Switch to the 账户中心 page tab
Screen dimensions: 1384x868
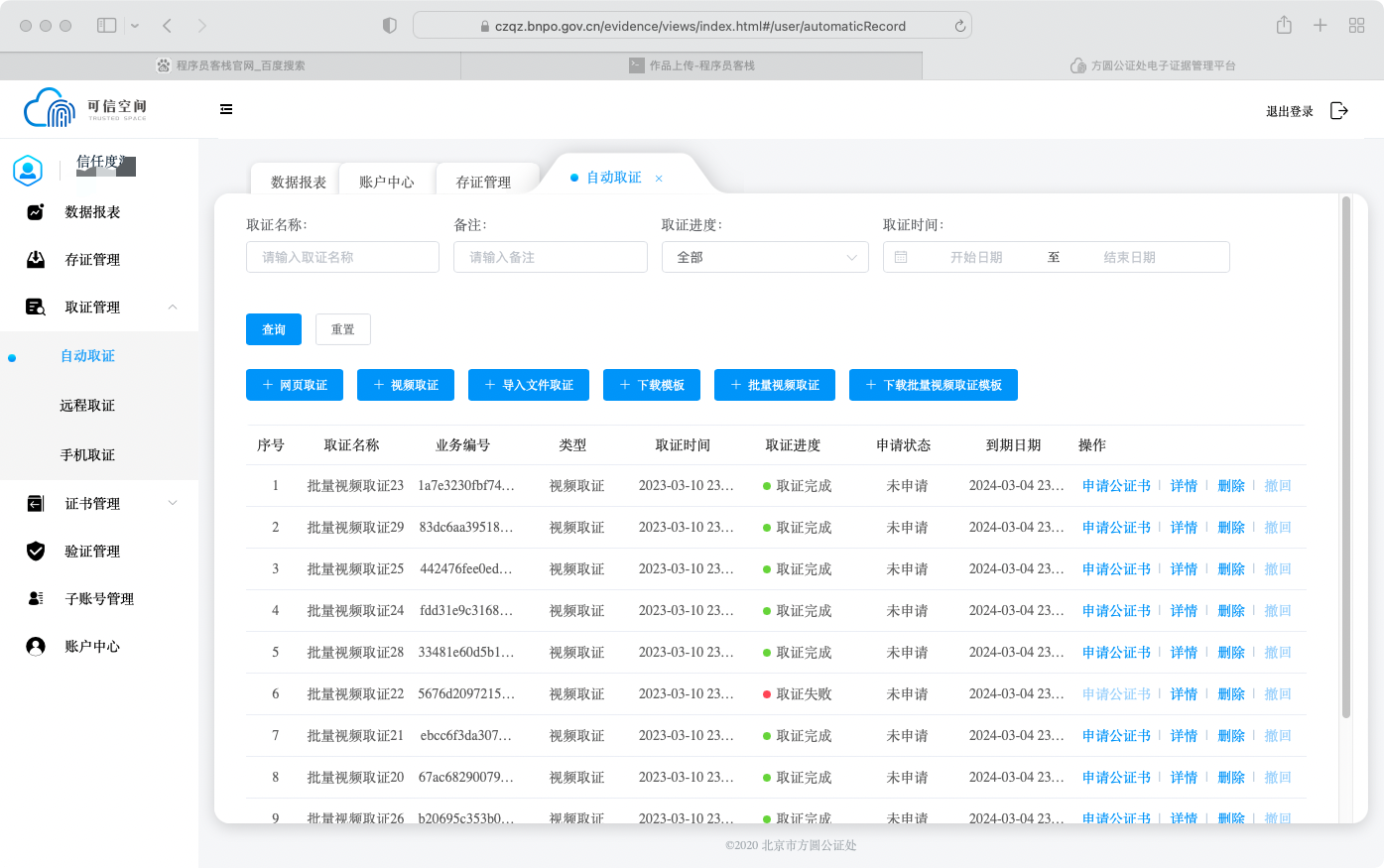pyautogui.click(x=386, y=182)
